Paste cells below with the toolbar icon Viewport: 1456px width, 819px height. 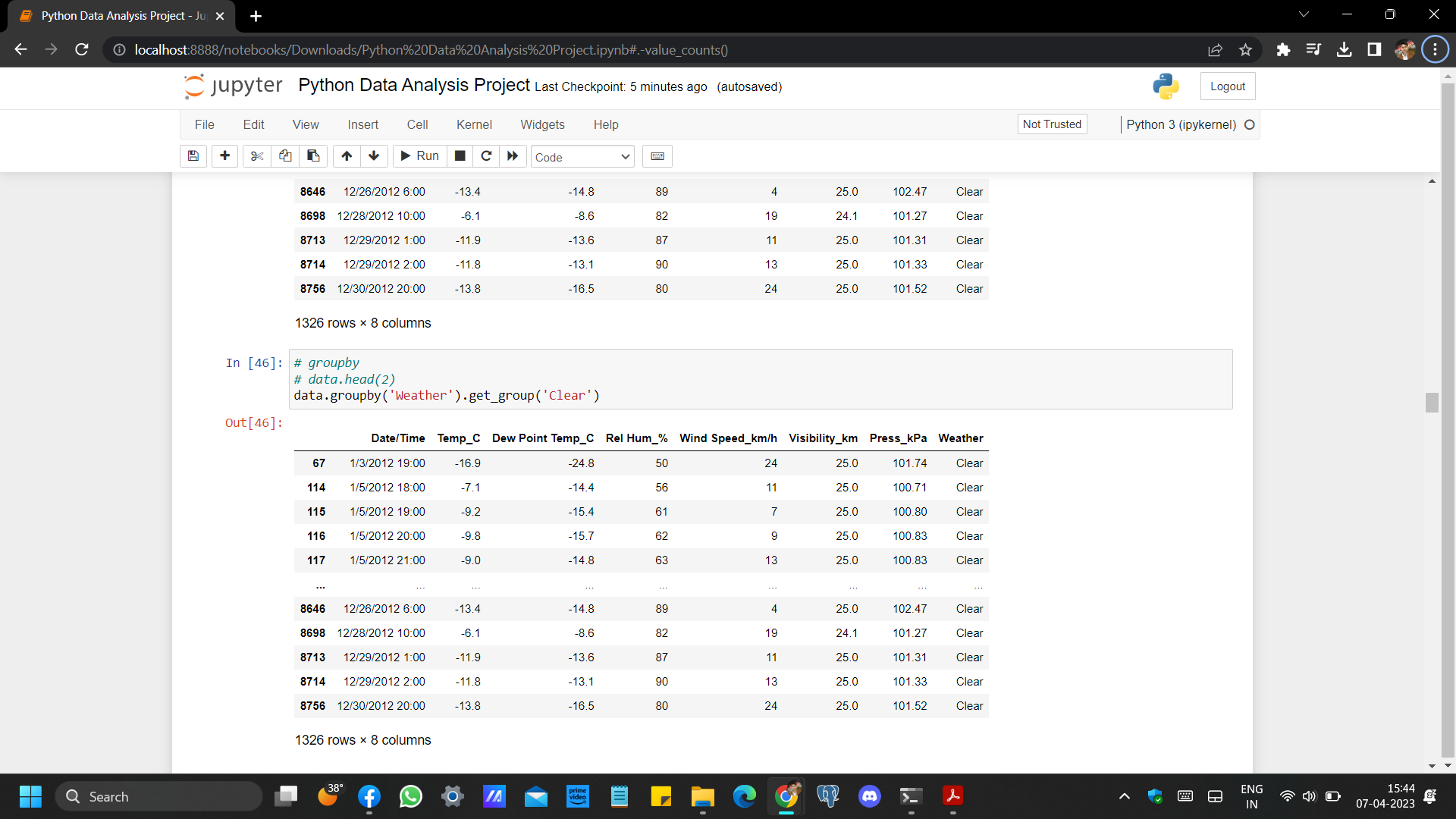tap(313, 156)
